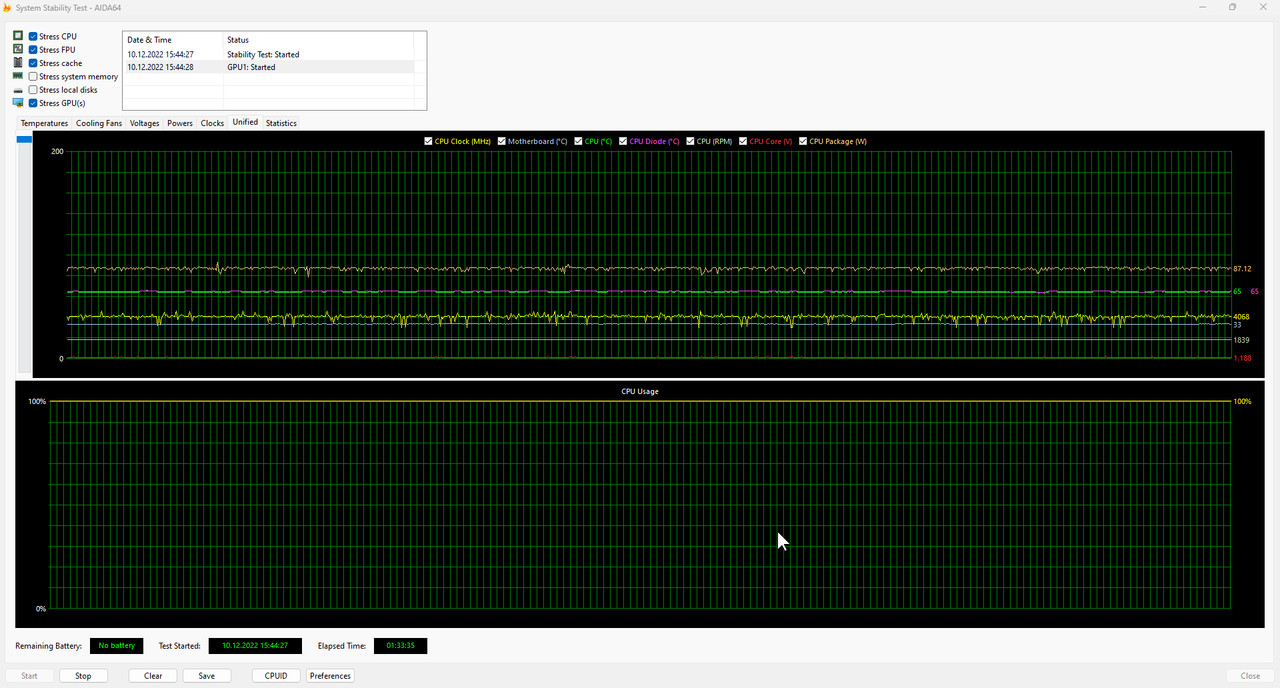Hide CPU Diode (°C) graph line
Screen dimensions: 1280x688
pyautogui.click(x=624, y=141)
